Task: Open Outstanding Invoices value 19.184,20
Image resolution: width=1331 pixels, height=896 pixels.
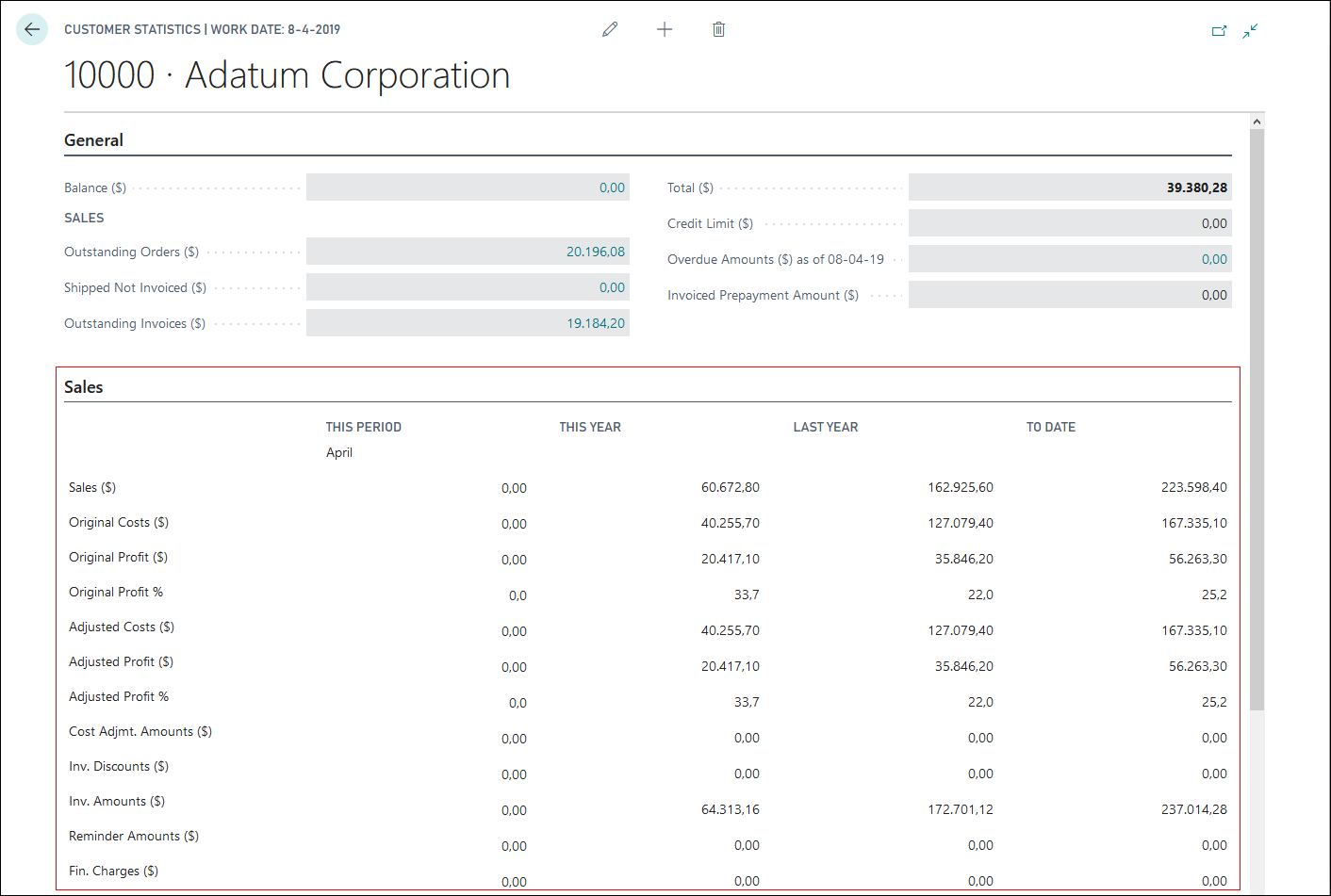Action: pyautogui.click(x=596, y=323)
